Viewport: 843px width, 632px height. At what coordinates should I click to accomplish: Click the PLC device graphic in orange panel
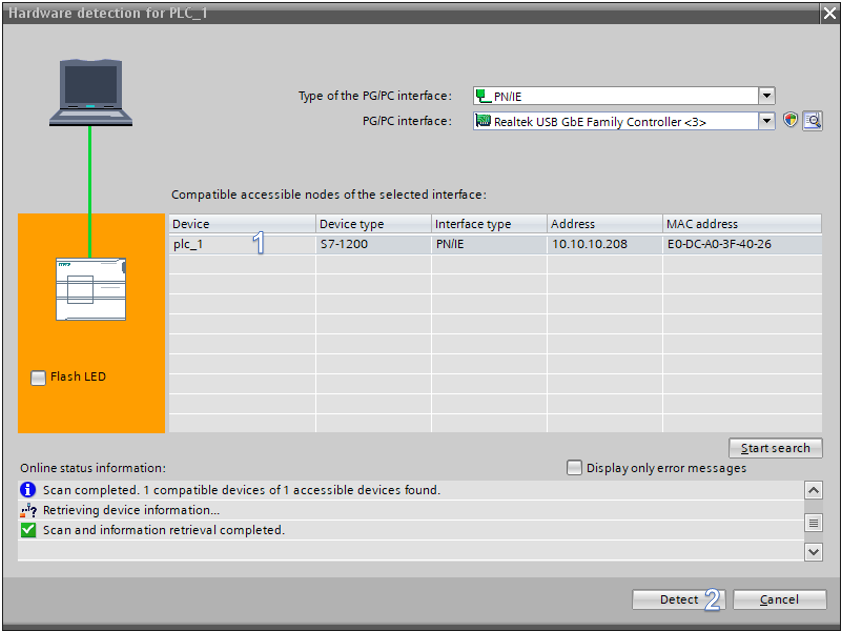pos(91,289)
